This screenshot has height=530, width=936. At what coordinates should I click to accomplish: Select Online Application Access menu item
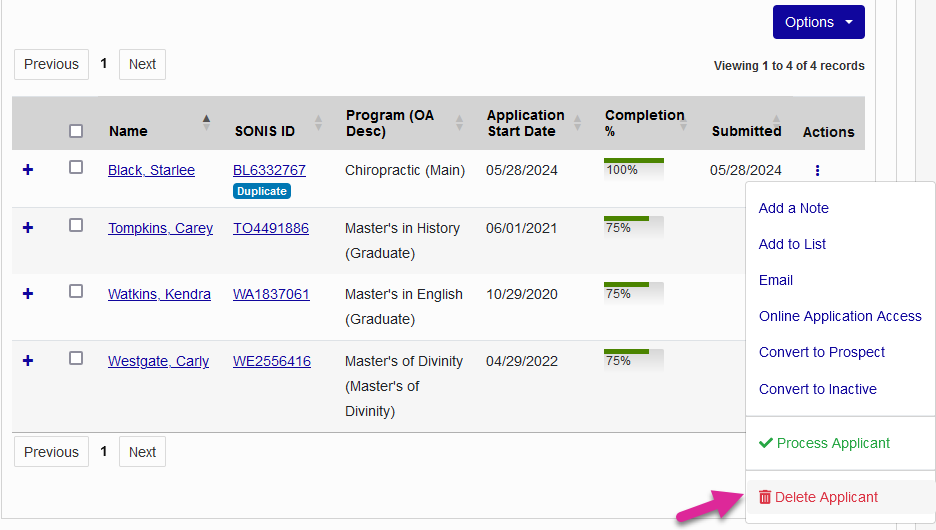tap(840, 316)
